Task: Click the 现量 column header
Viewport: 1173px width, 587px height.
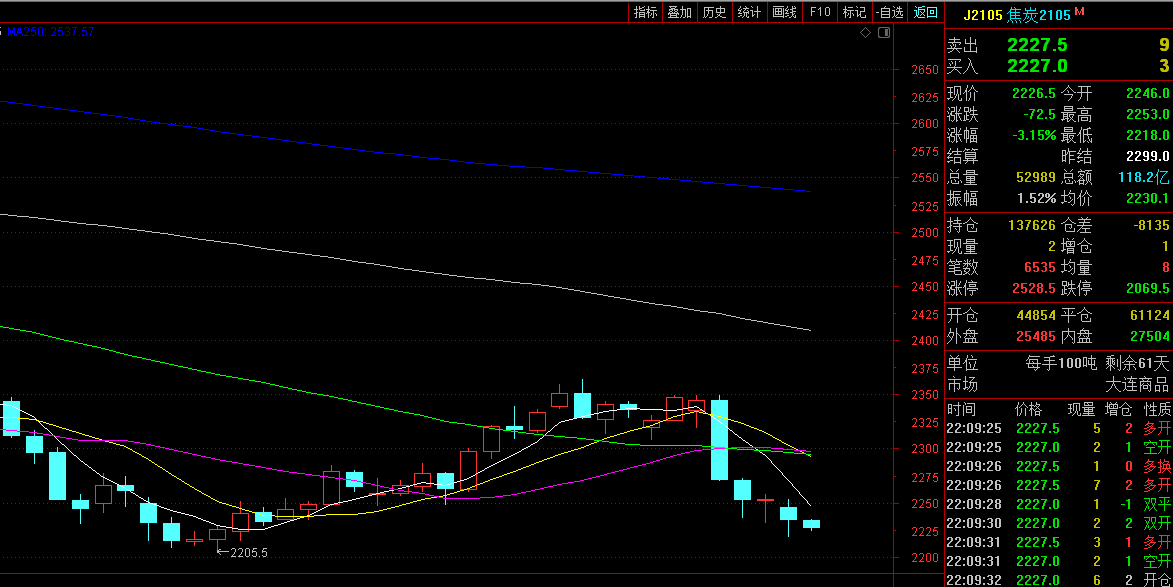Action: click(1081, 409)
